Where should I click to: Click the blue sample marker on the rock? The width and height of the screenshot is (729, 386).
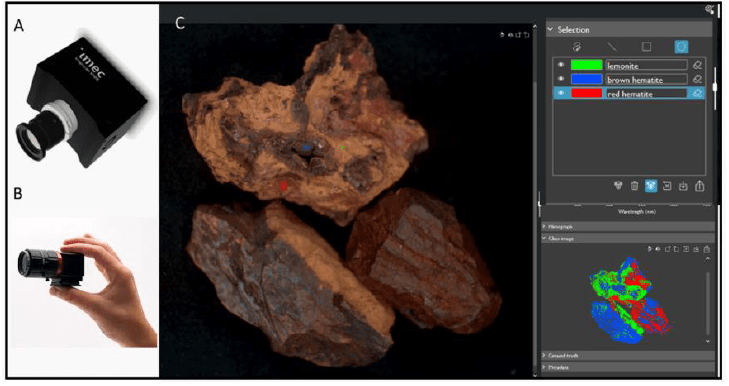pos(306,147)
